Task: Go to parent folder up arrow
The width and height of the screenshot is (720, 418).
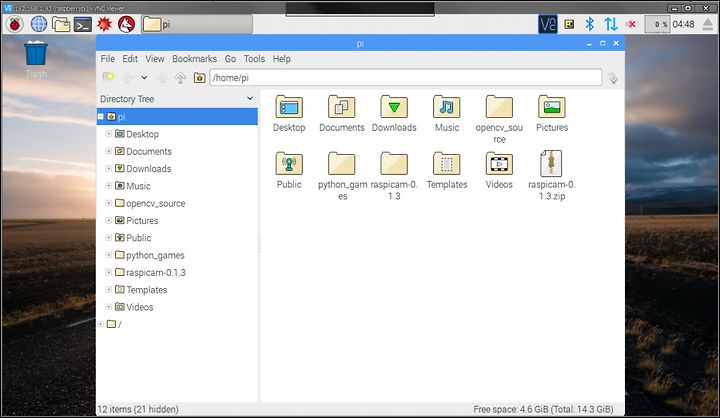Action: [x=180, y=78]
